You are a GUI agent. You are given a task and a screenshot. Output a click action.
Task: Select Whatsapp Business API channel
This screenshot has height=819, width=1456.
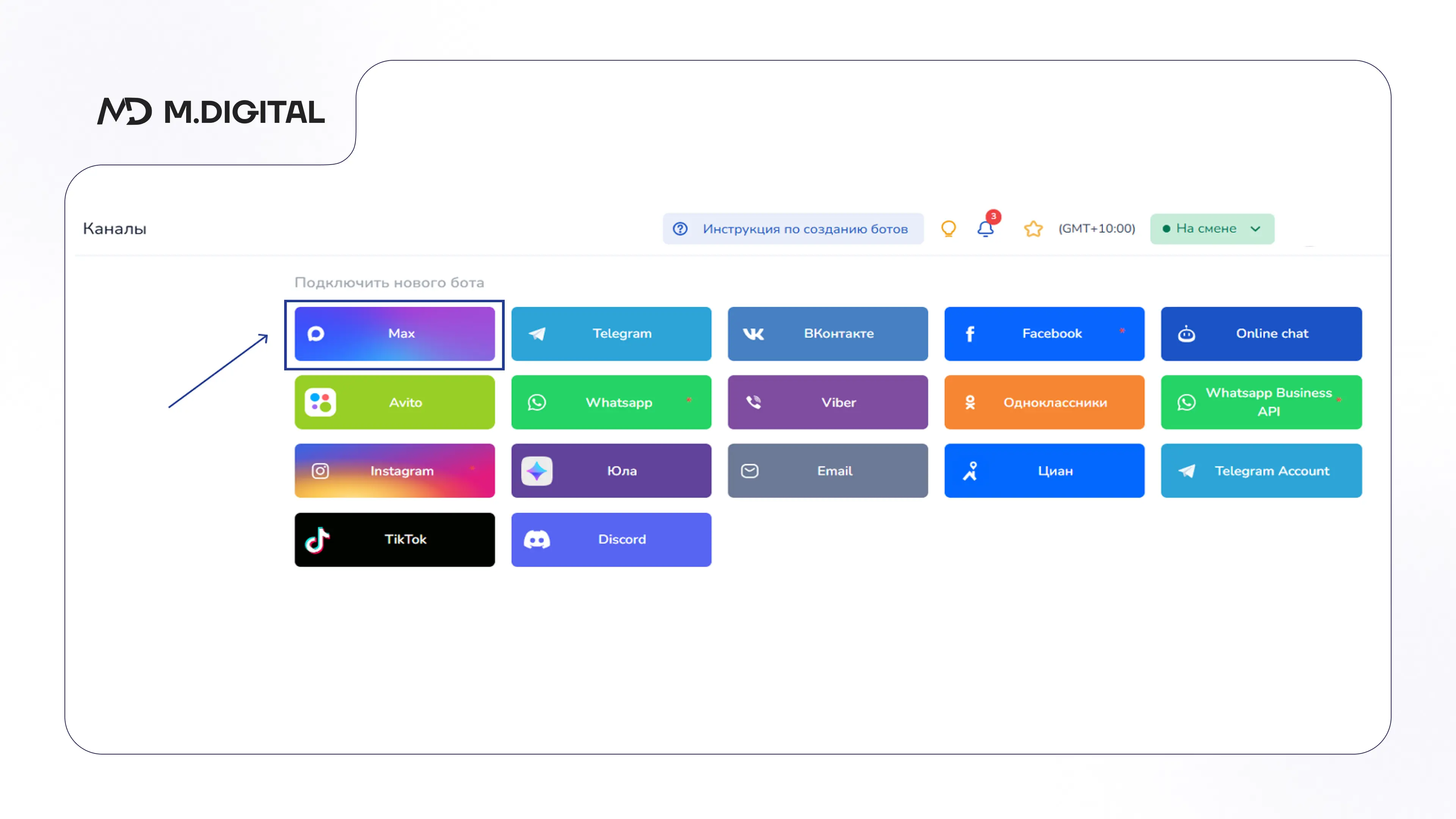[x=1261, y=402]
